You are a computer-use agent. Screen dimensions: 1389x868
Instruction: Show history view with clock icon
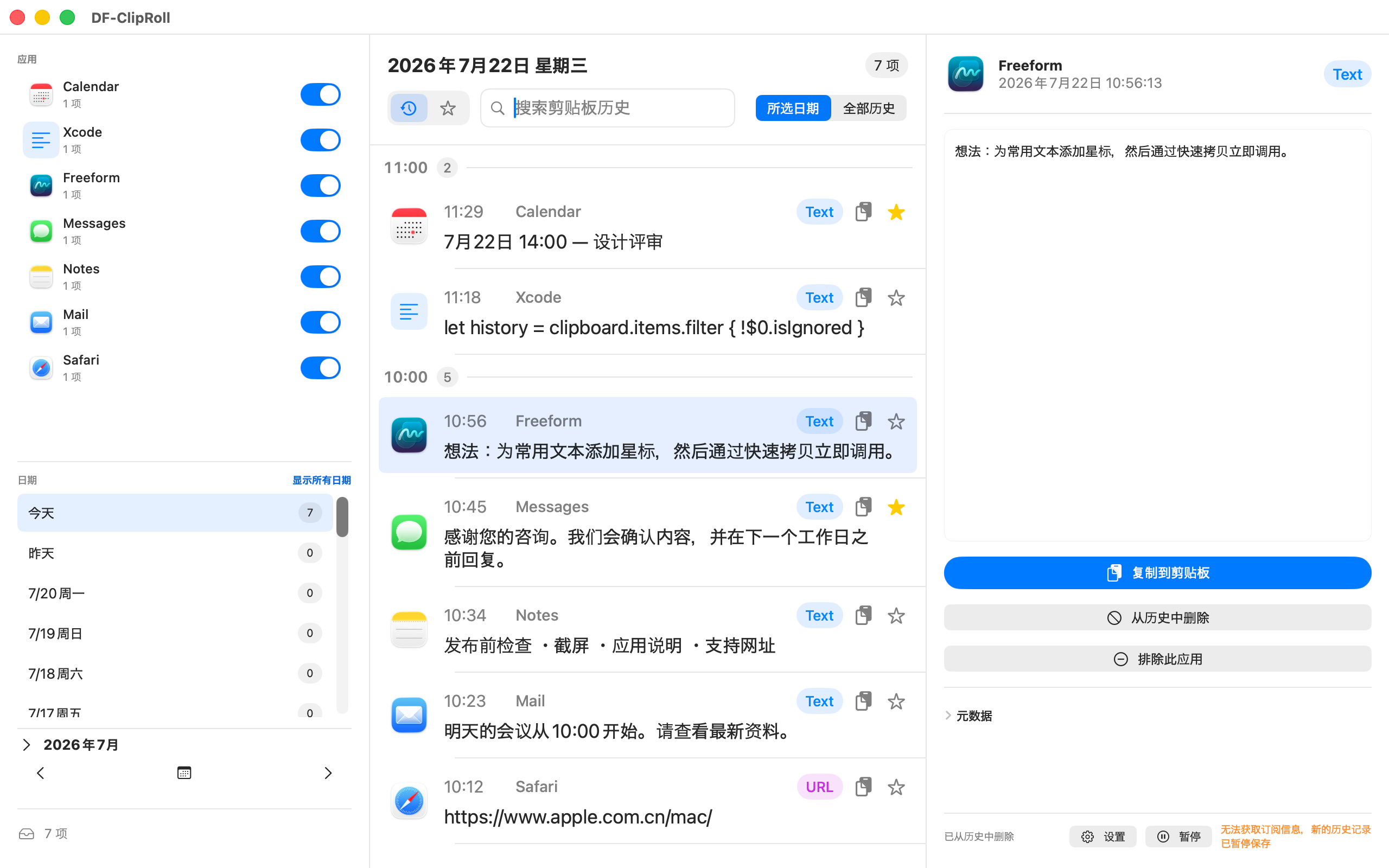pyautogui.click(x=409, y=108)
